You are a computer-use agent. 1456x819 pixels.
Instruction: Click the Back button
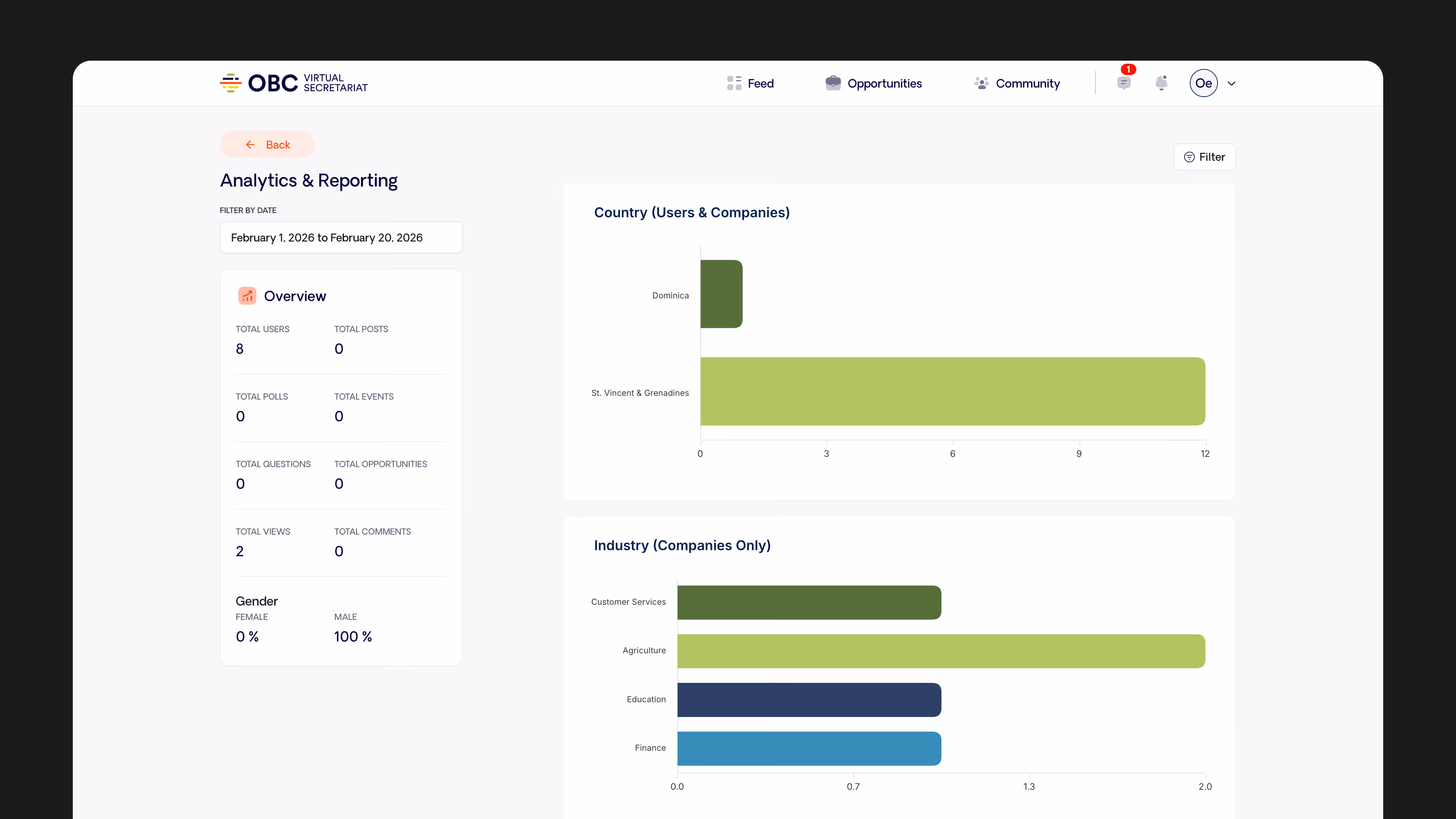[267, 145]
